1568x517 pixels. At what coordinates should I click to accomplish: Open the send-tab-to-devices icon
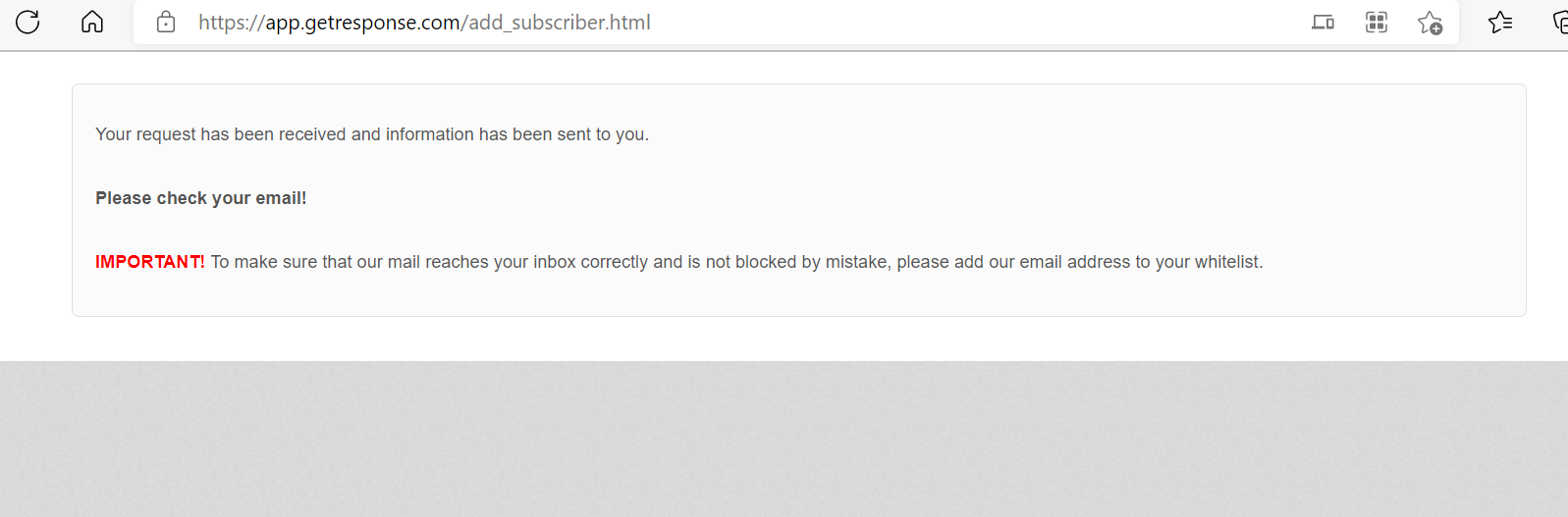point(1323,22)
